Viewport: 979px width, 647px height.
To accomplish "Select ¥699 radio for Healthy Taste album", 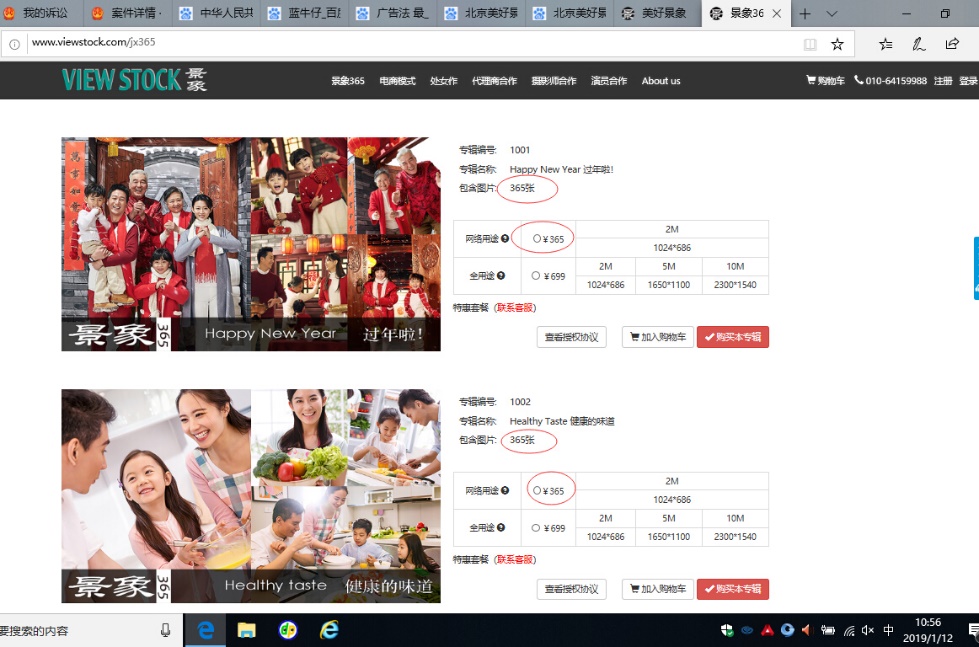I will 536,527.
